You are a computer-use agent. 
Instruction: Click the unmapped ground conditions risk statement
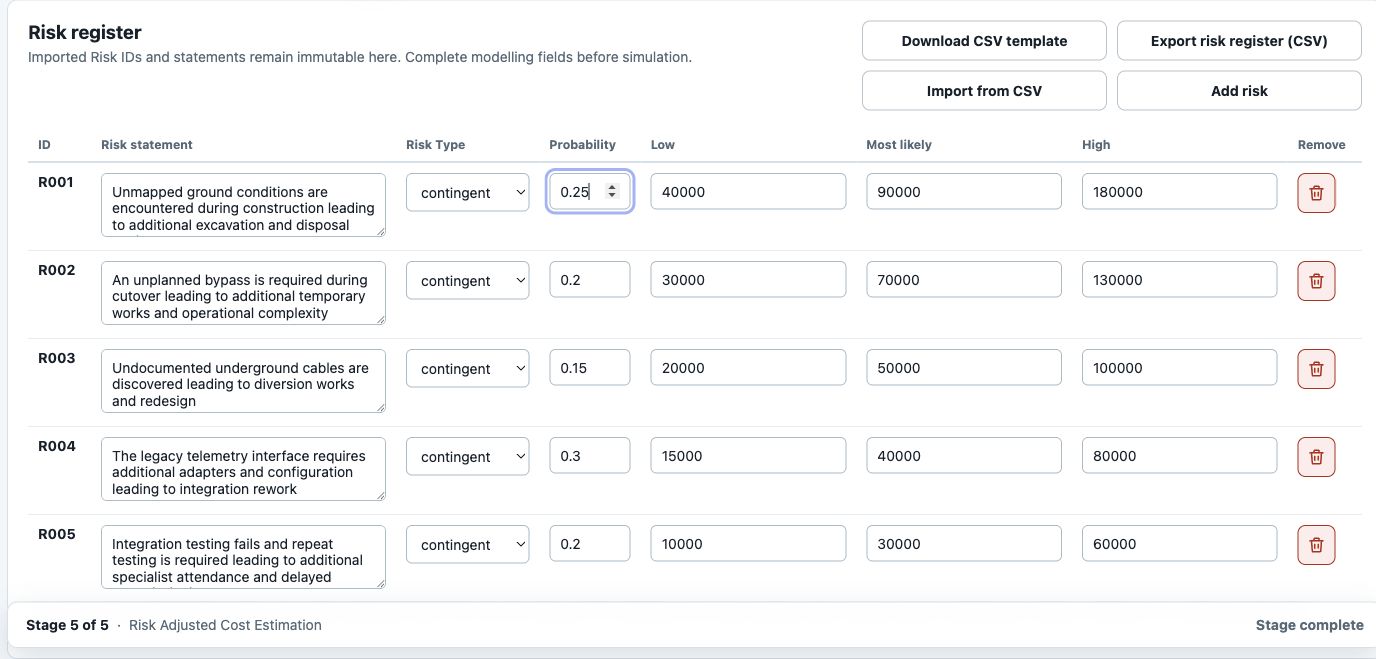(243, 205)
